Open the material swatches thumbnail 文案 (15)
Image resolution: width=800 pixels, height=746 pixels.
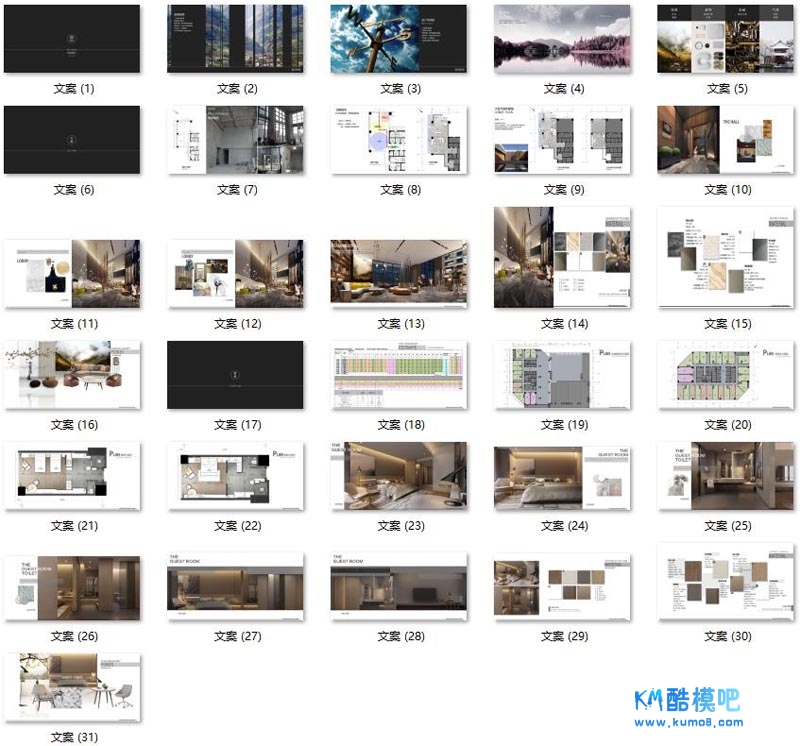[x=726, y=259]
